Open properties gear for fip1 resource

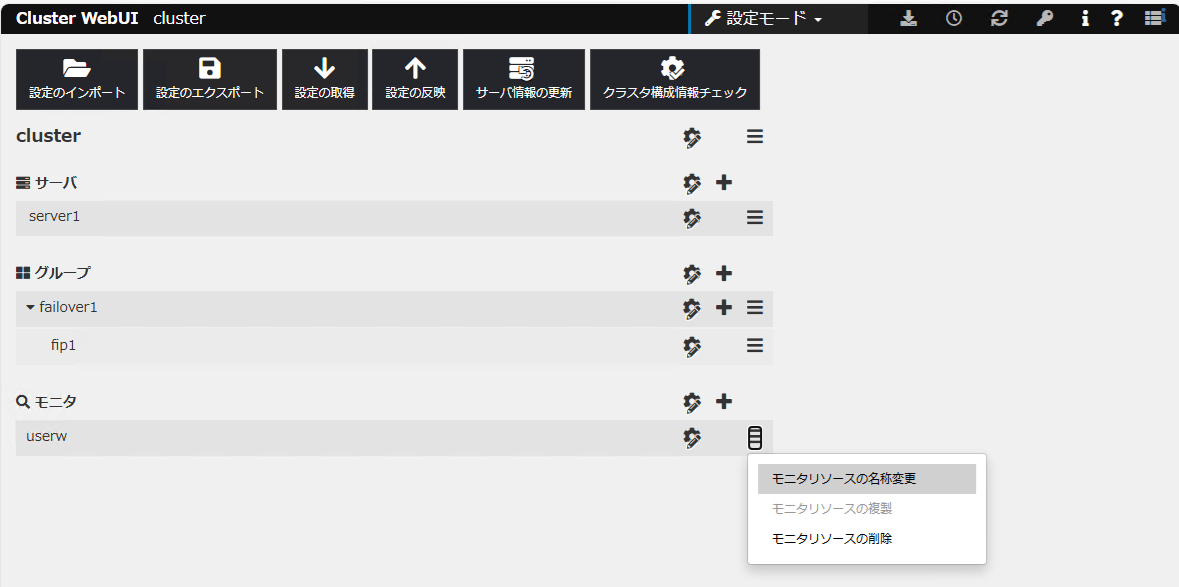692,346
